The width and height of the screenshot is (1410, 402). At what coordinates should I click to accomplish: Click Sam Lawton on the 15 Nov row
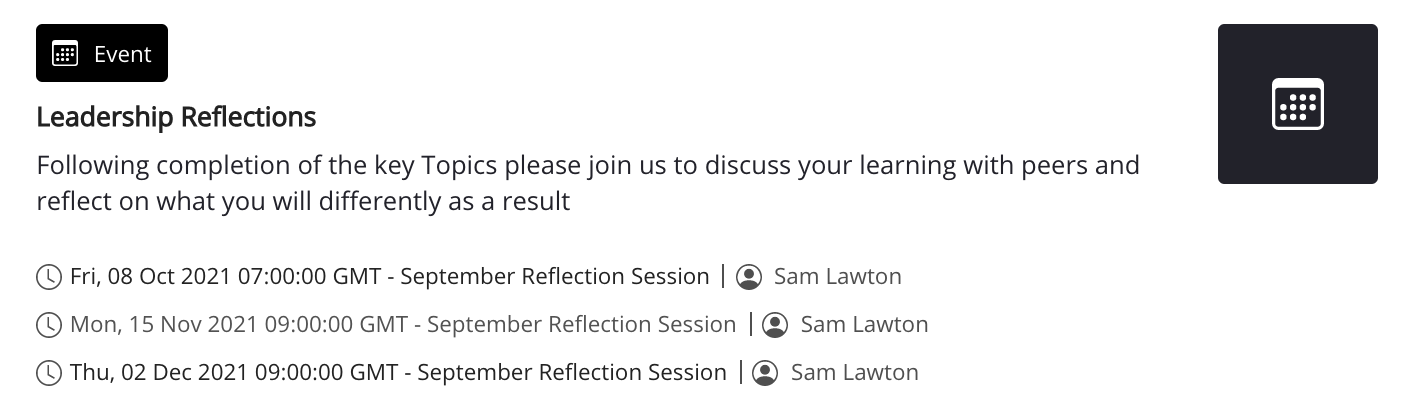864,324
